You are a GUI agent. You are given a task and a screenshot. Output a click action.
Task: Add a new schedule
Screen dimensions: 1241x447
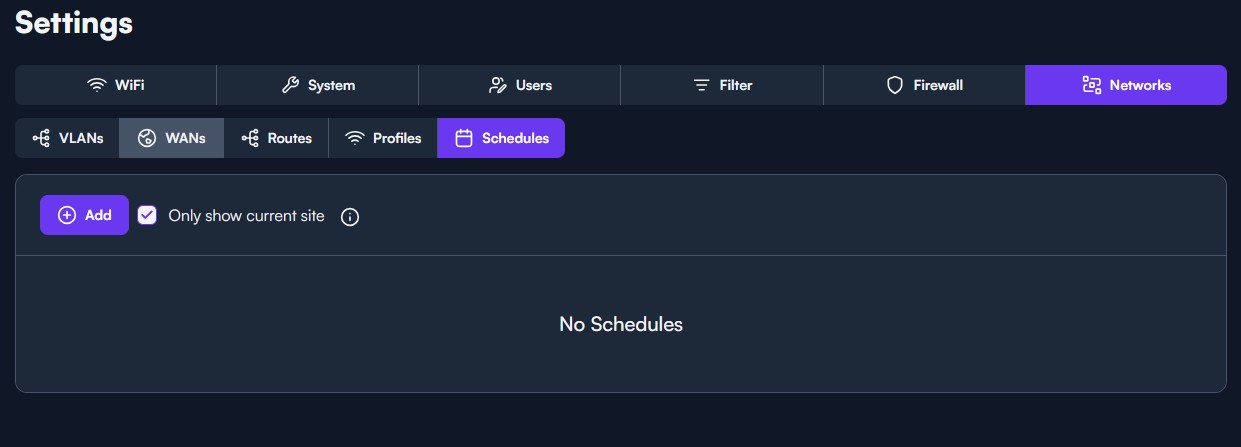pyautogui.click(x=84, y=215)
